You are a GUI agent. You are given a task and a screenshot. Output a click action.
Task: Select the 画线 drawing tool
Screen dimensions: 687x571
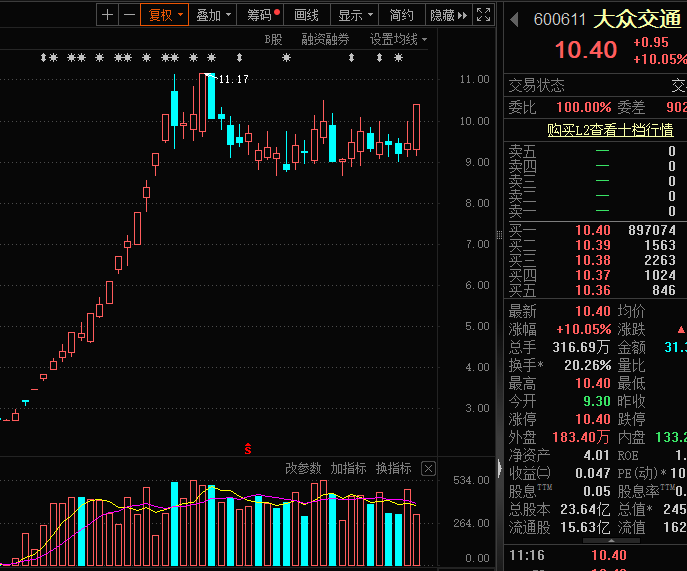pyautogui.click(x=306, y=15)
